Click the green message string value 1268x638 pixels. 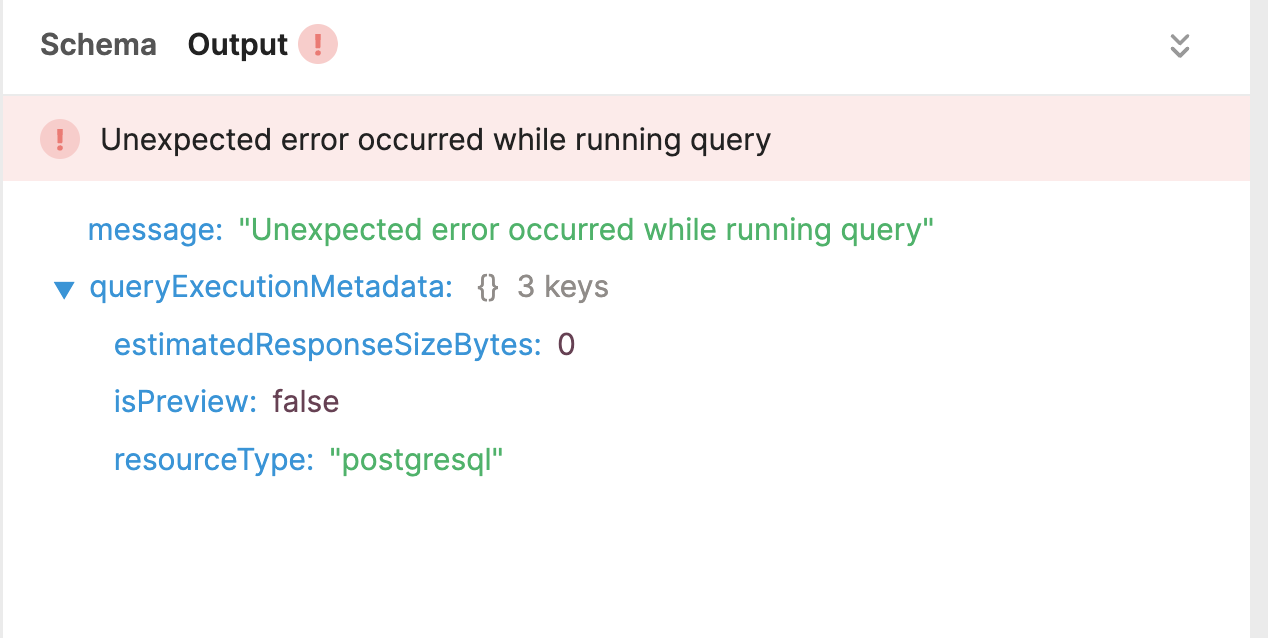pos(585,230)
